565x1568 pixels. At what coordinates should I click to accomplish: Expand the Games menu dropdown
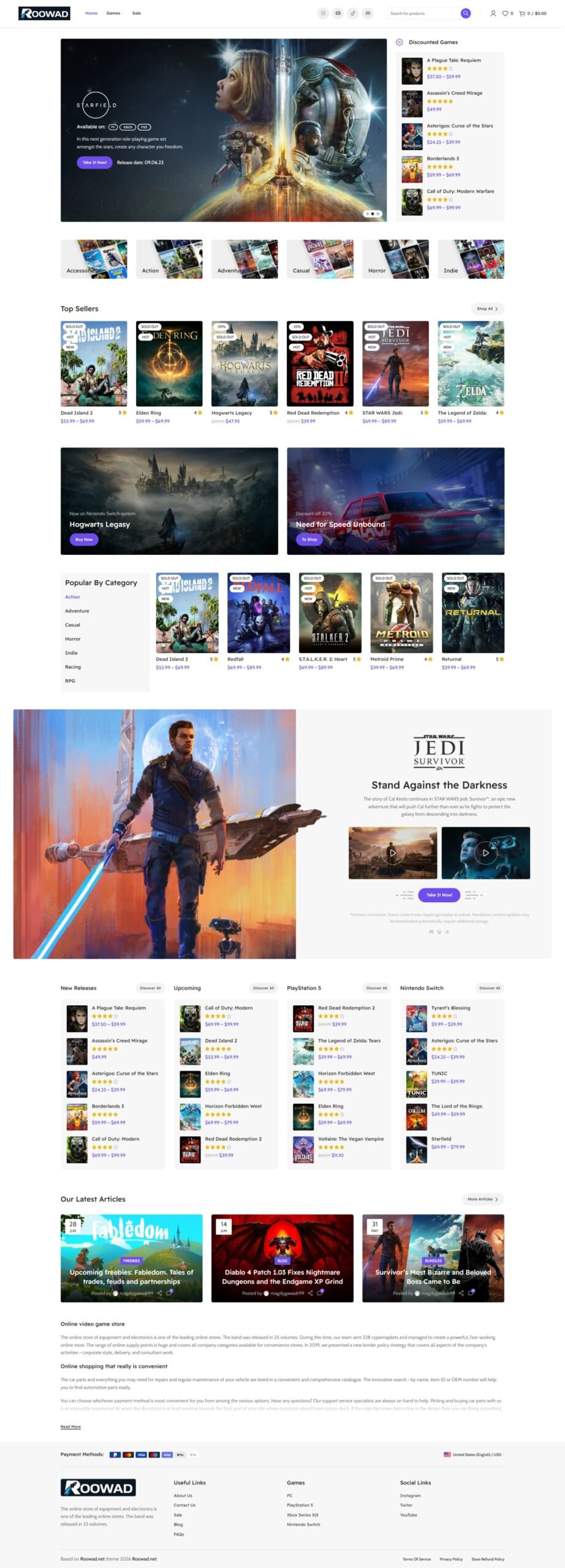click(x=113, y=13)
